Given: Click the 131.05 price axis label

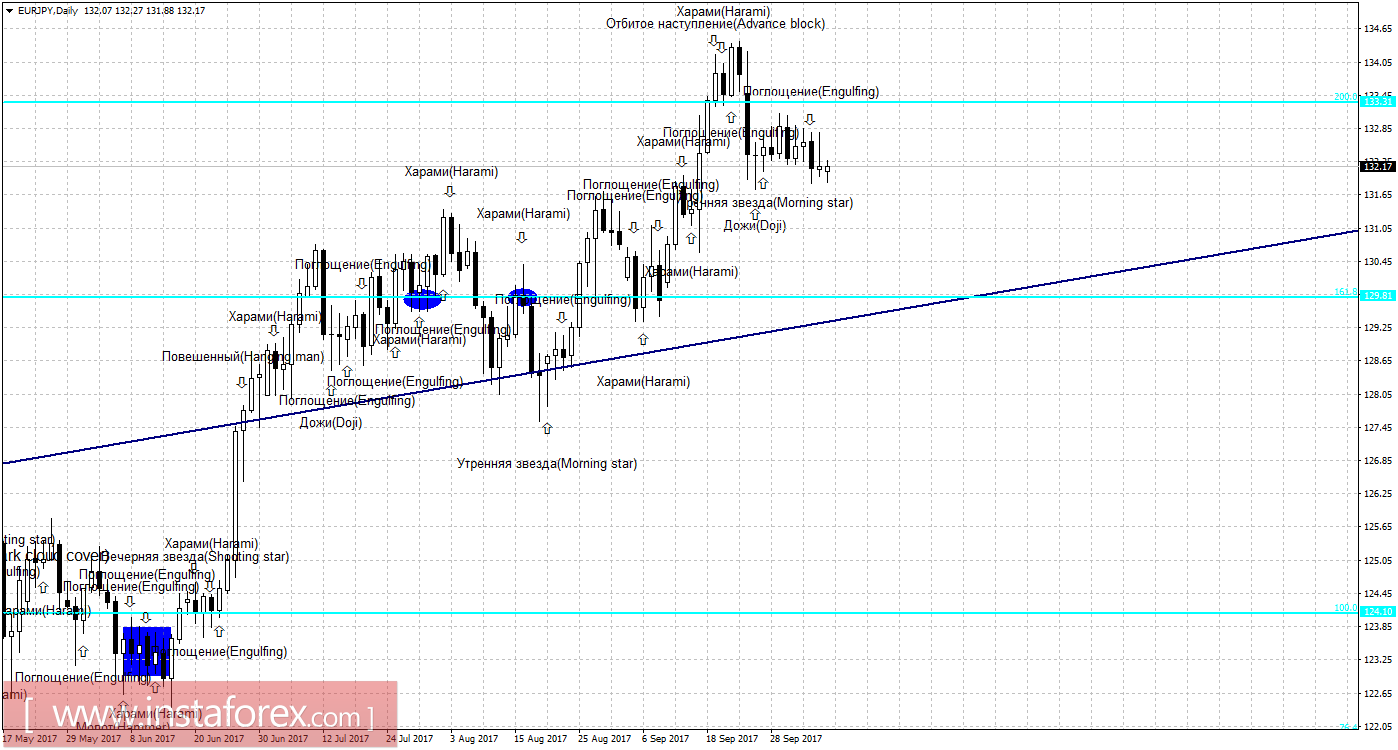Looking at the screenshot, I should tap(1378, 229).
